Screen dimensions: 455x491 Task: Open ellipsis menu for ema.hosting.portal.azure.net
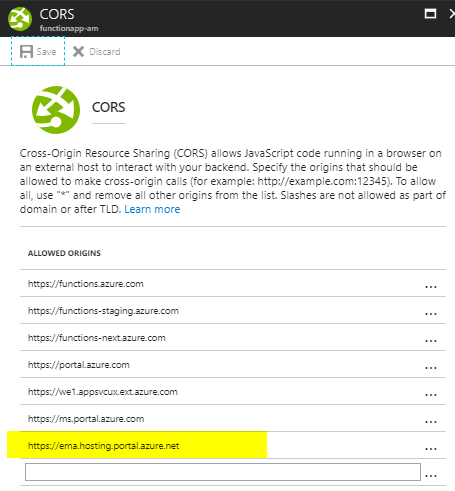coord(431,449)
